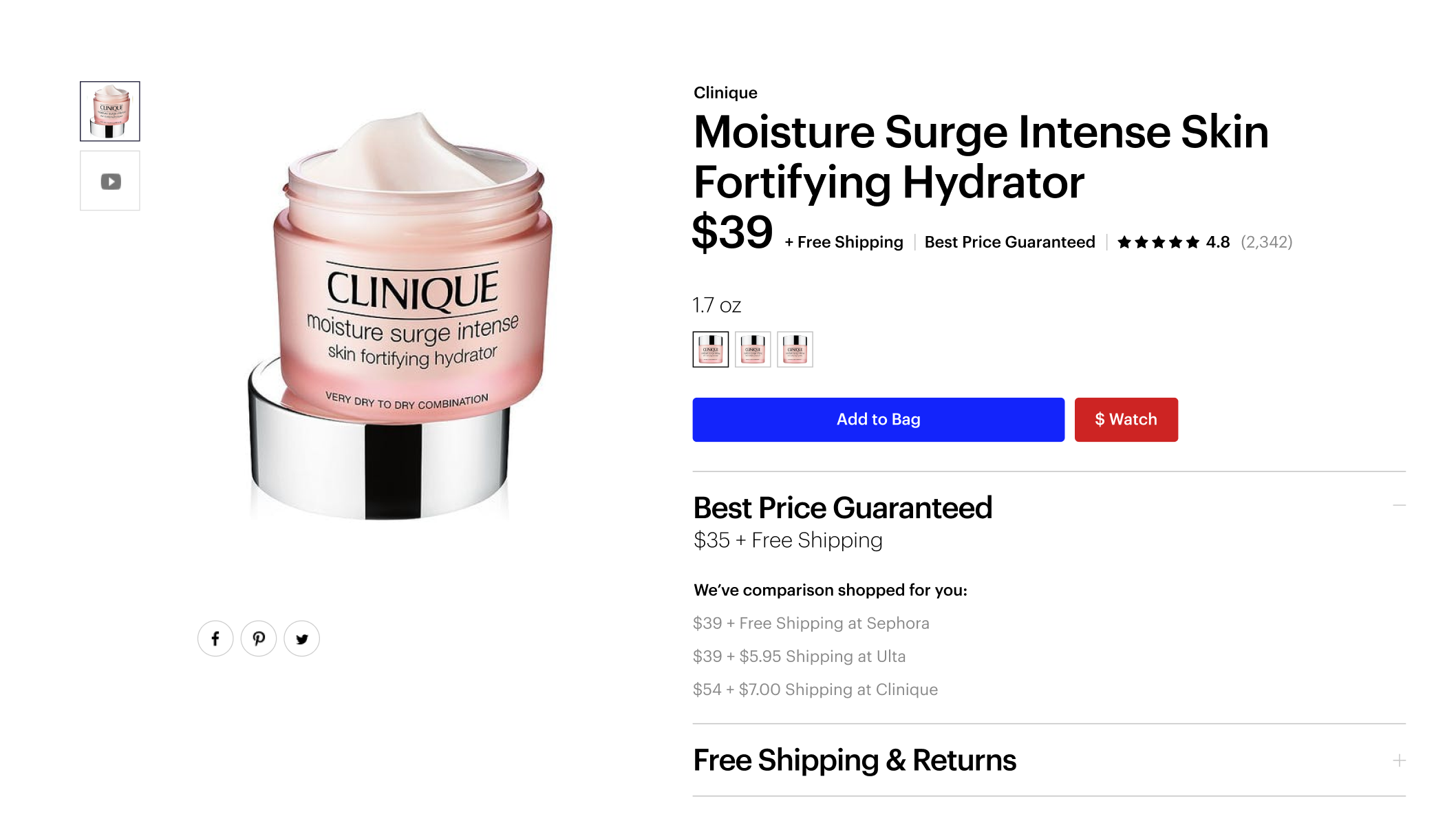The width and height of the screenshot is (1456, 832).
Task: Collapse Best Price Guaranteed section minus icon
Action: point(1399,505)
